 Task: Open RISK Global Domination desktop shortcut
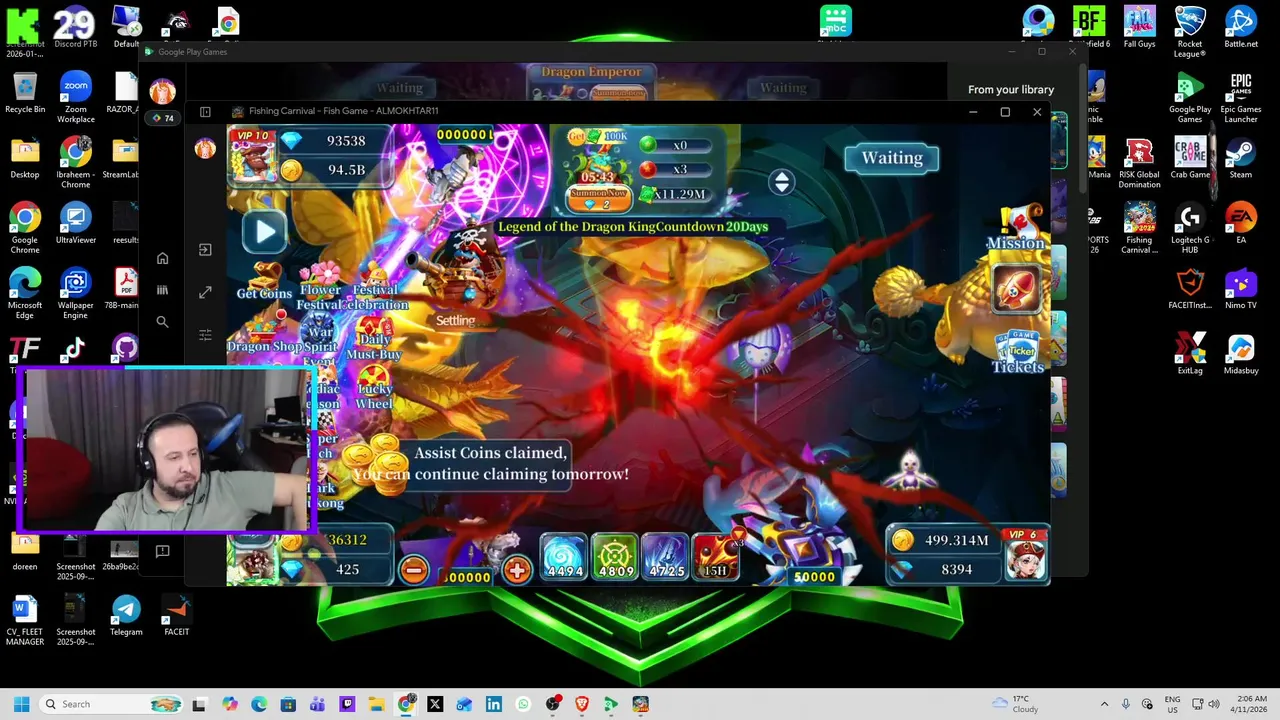[1139, 162]
